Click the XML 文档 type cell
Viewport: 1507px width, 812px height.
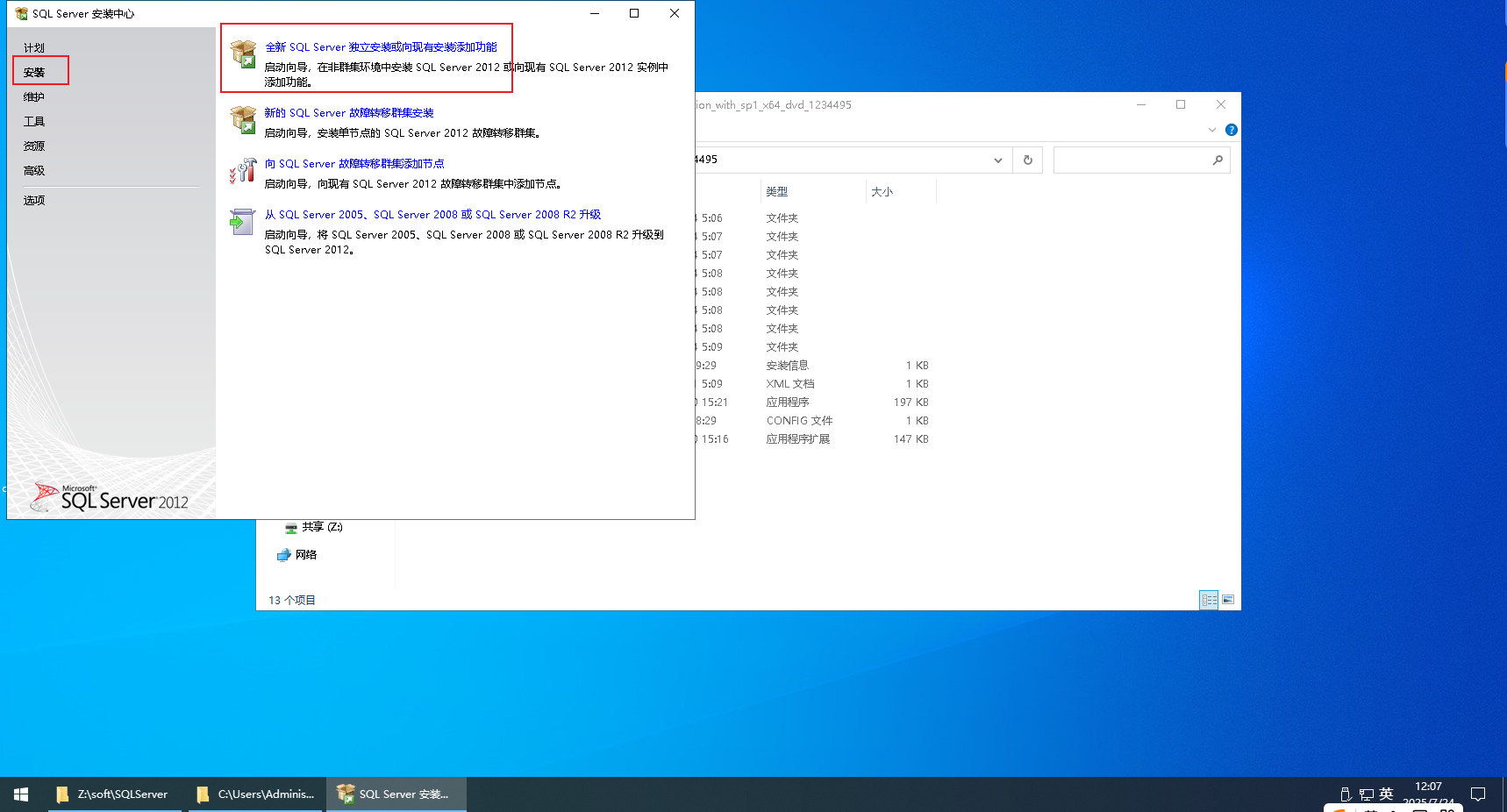click(x=790, y=384)
